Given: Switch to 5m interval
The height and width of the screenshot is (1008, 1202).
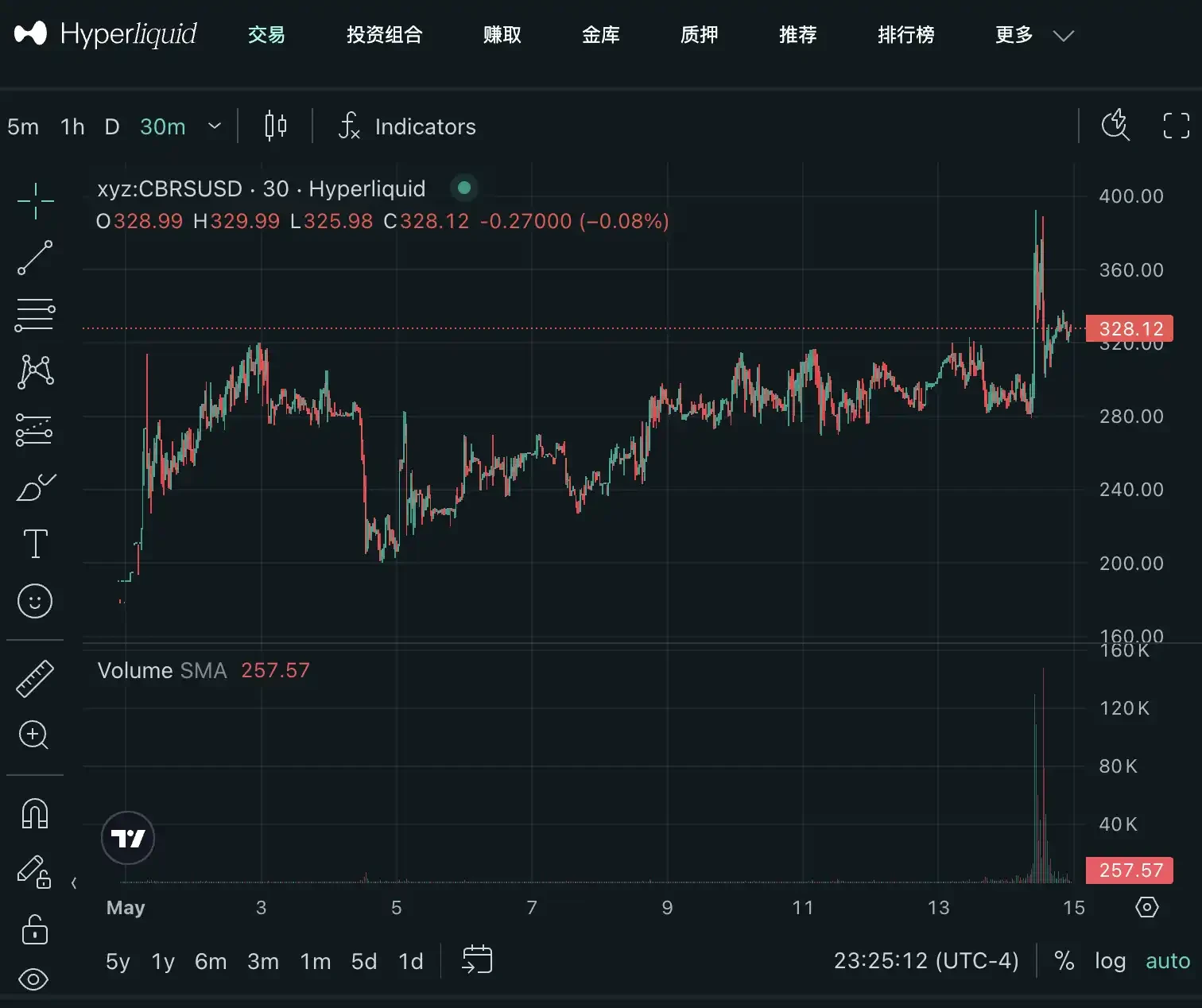Looking at the screenshot, I should pos(23,126).
